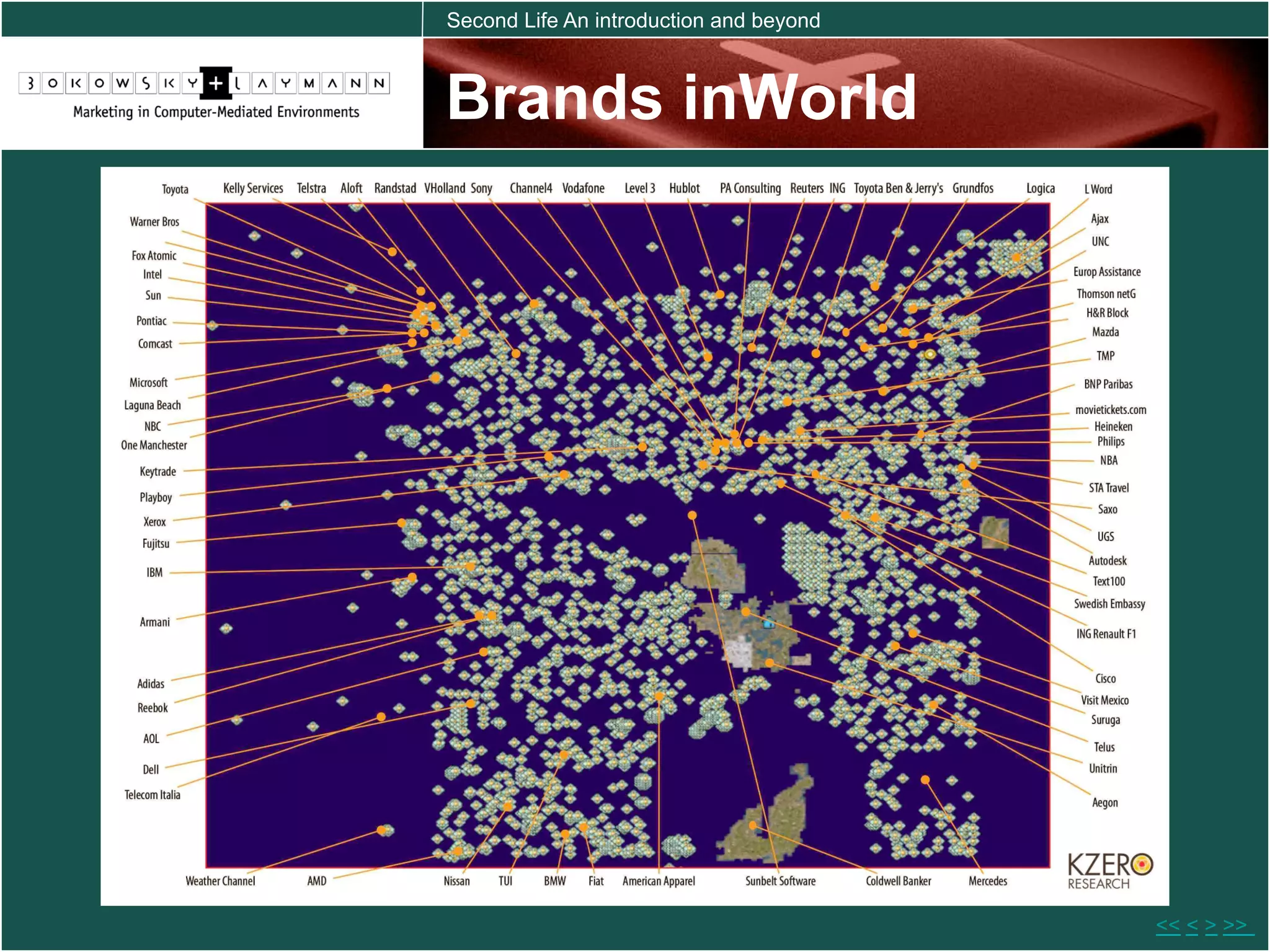Select the 'Playboy' label
1270x952 pixels.
(x=156, y=498)
